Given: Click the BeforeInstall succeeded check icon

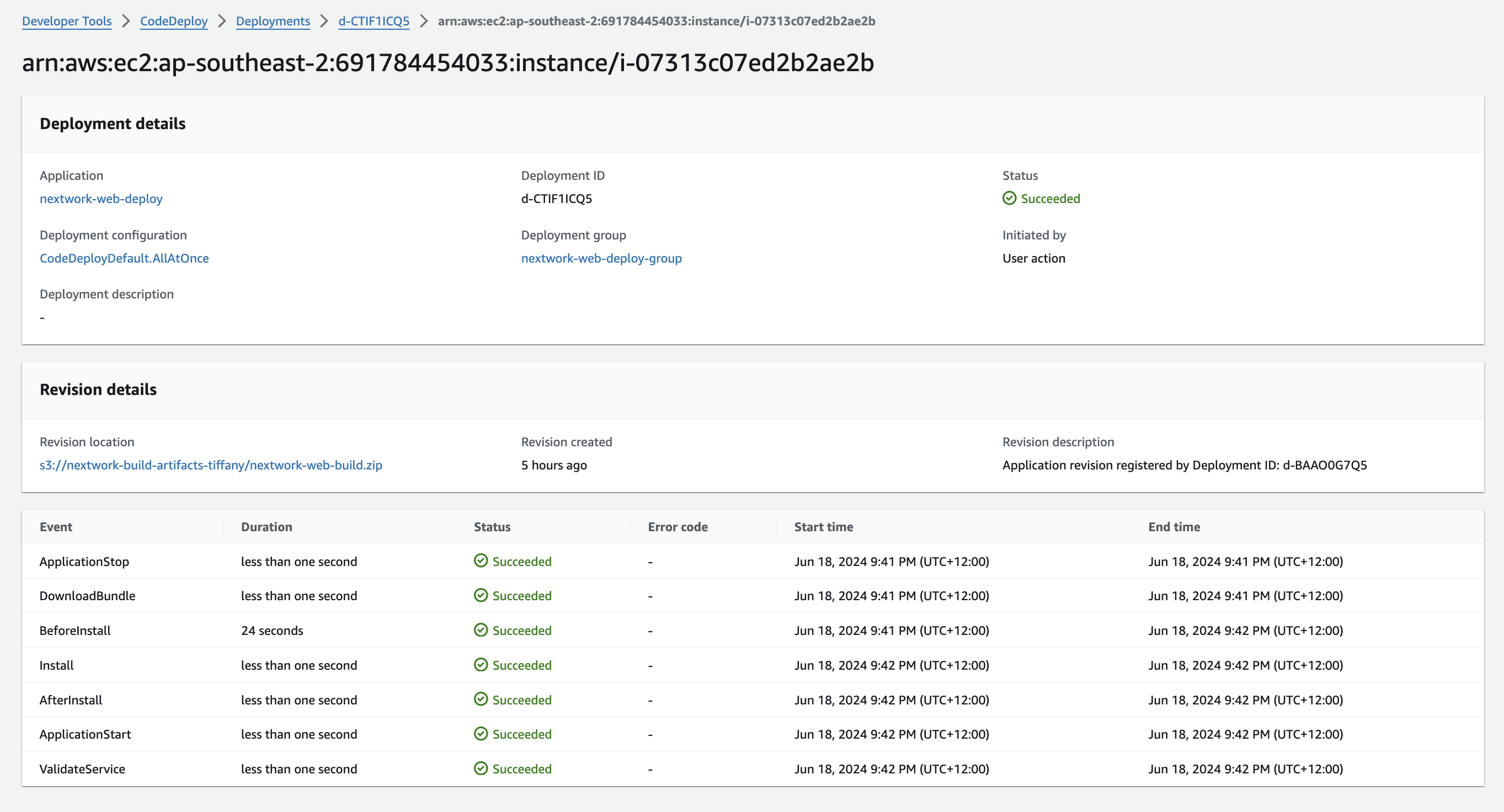Looking at the screenshot, I should coord(481,631).
